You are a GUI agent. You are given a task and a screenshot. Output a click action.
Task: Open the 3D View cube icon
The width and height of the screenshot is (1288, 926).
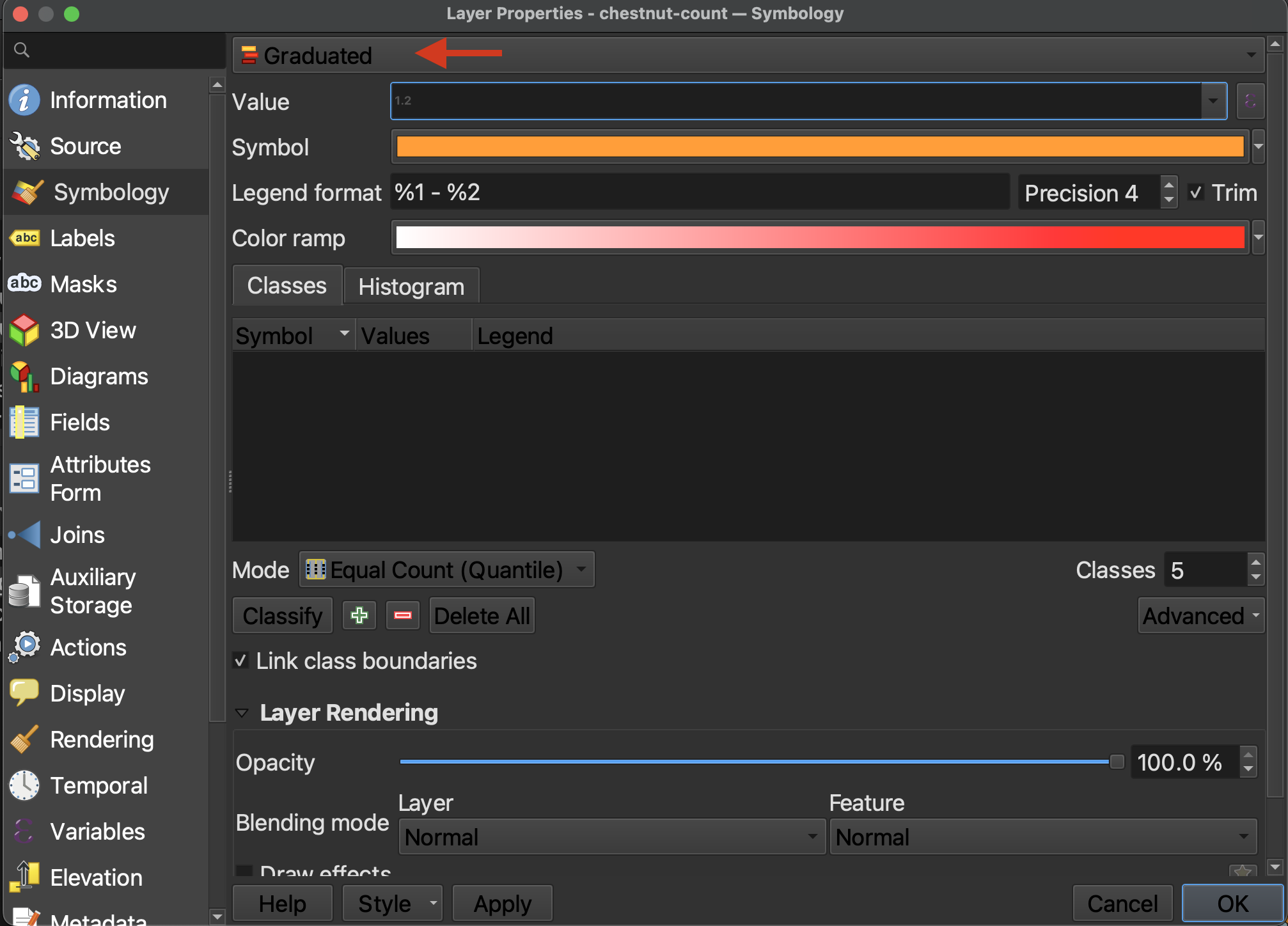point(24,331)
